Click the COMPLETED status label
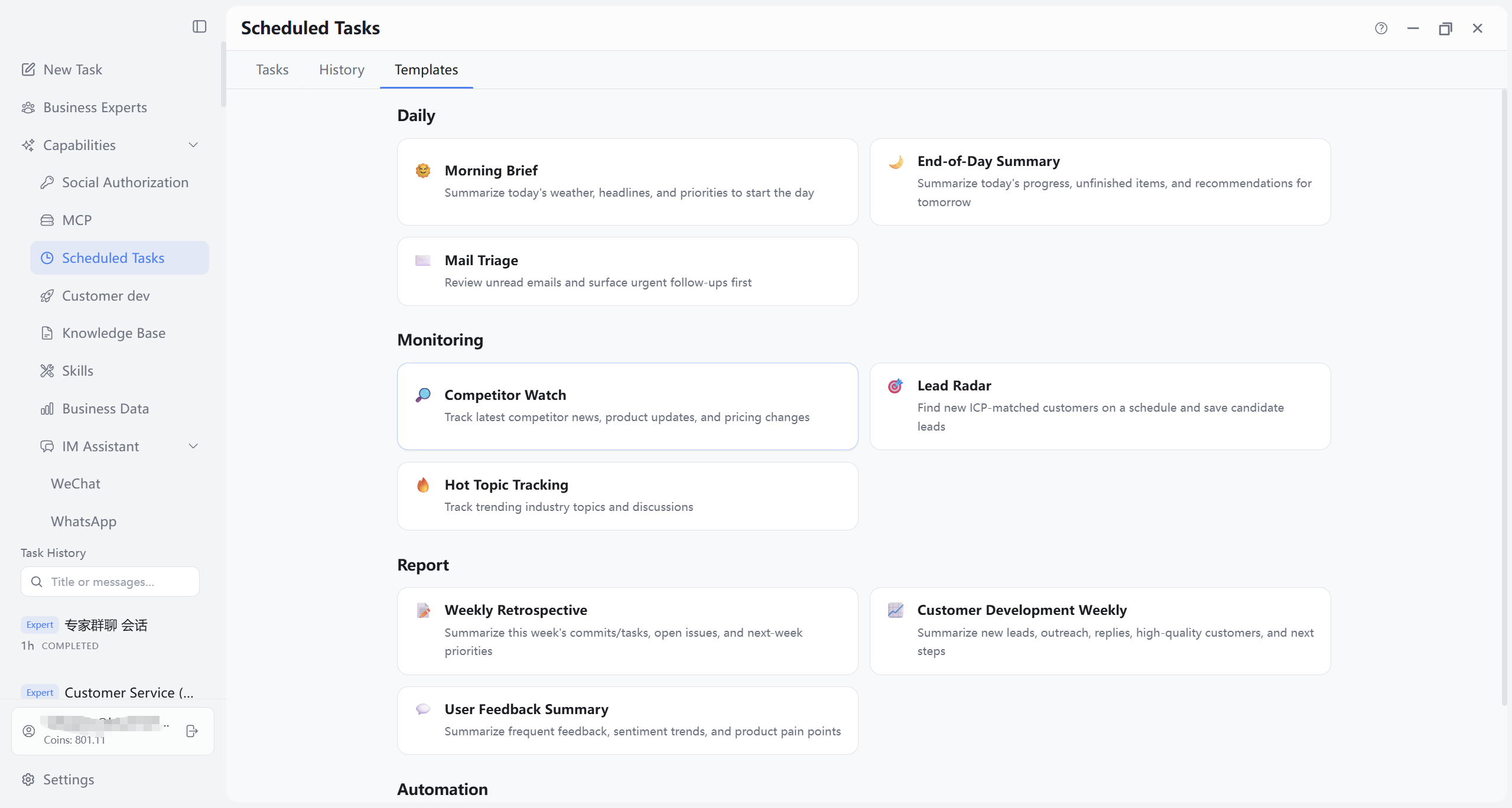The height and width of the screenshot is (808, 1512). [x=70, y=646]
